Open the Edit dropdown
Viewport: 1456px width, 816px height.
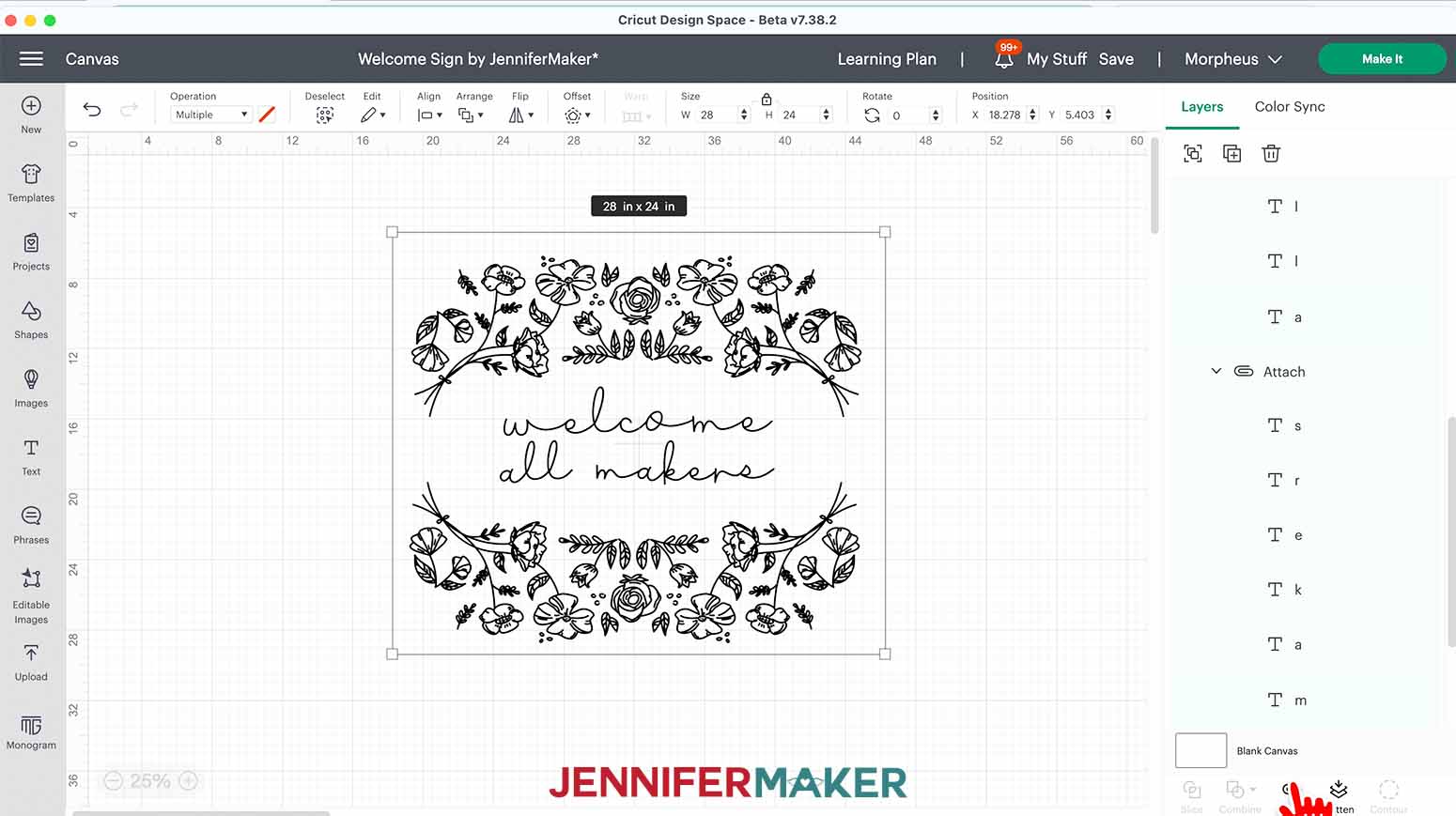(373, 115)
